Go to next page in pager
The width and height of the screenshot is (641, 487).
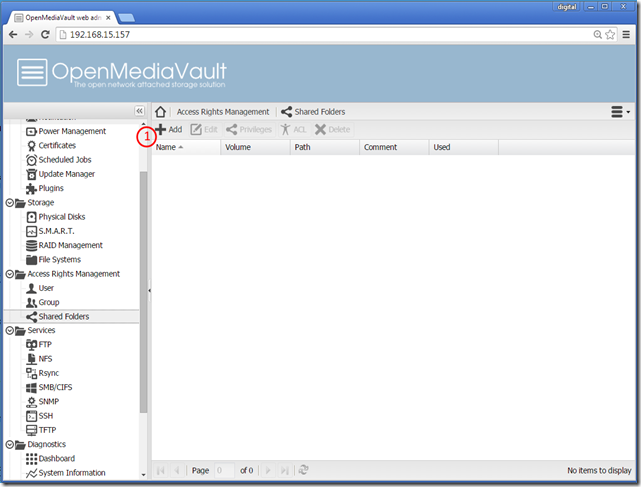pyautogui.click(x=268, y=471)
